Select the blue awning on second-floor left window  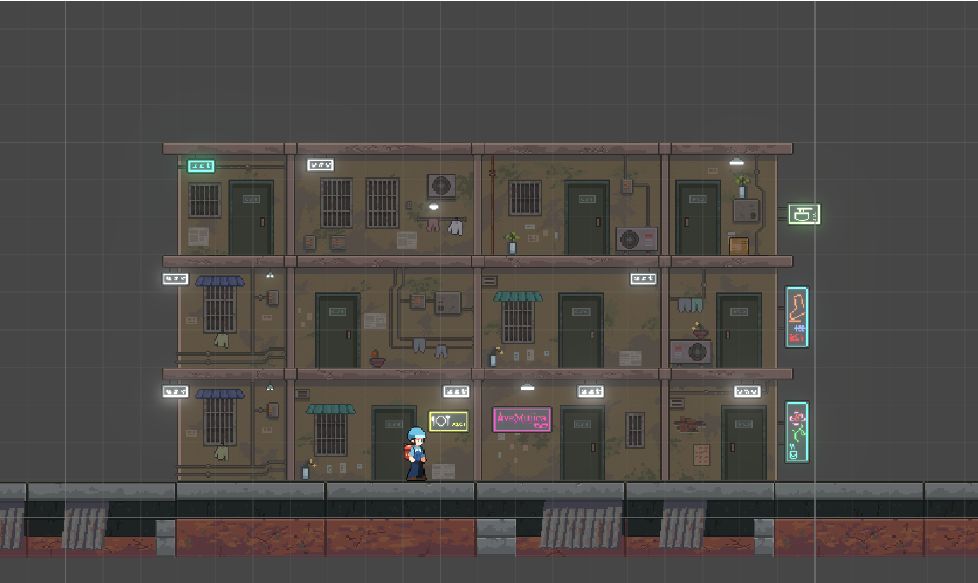pyautogui.click(x=220, y=281)
